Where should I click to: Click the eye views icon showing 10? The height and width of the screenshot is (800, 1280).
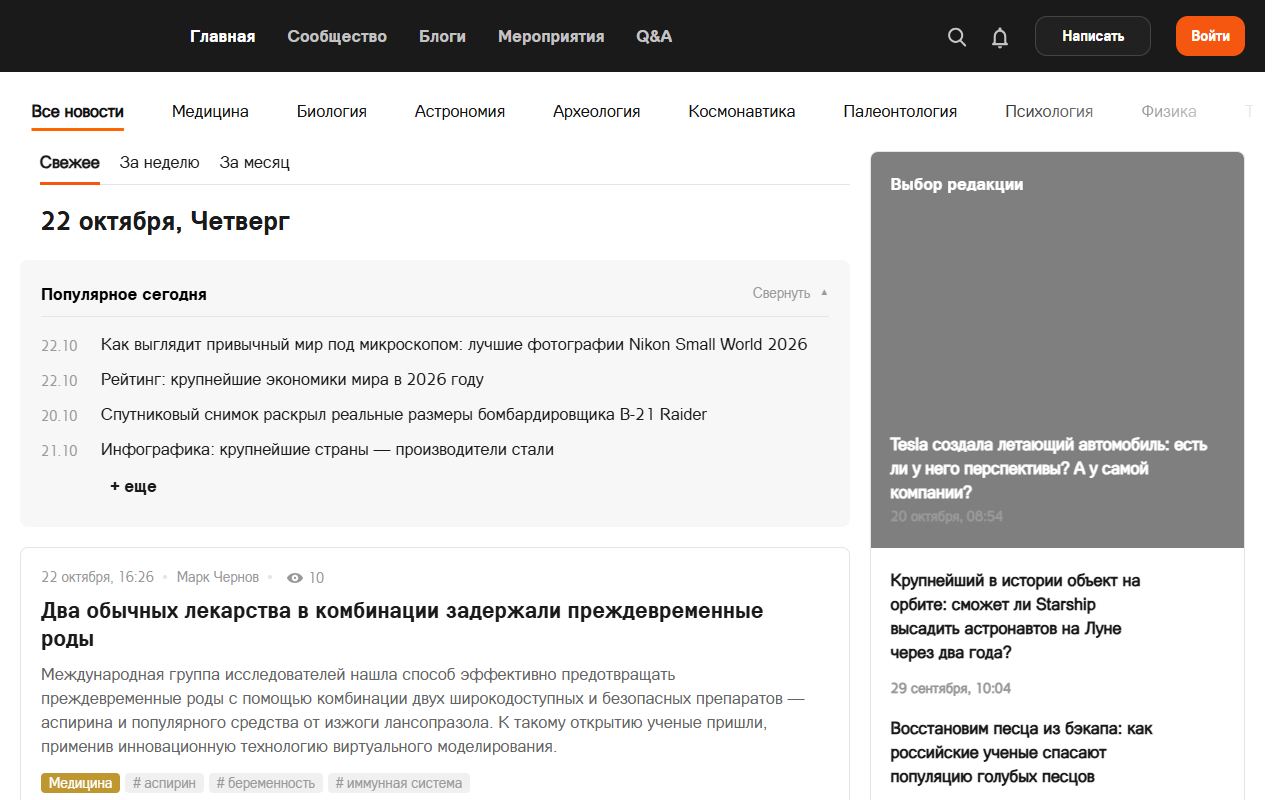295,578
